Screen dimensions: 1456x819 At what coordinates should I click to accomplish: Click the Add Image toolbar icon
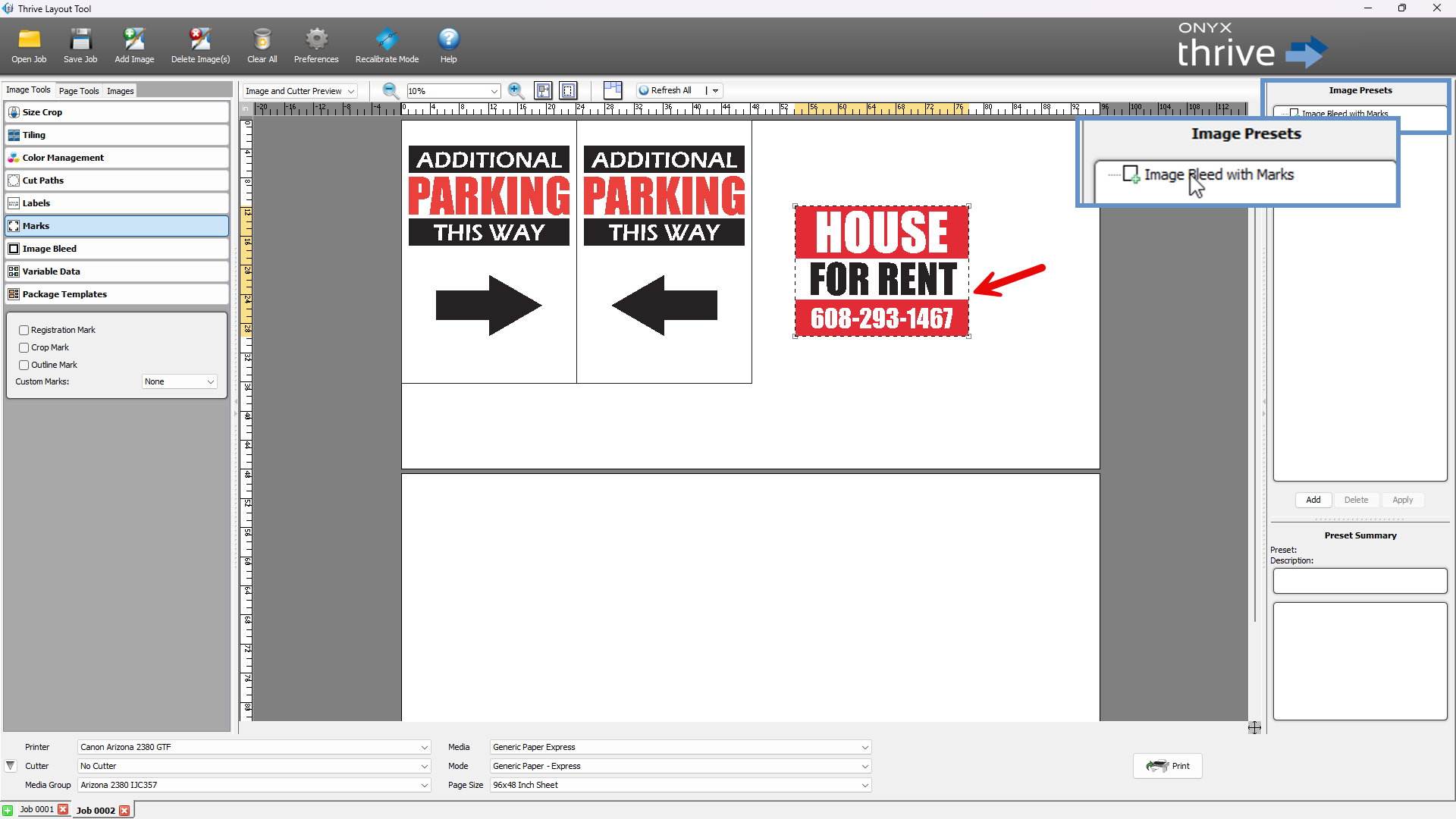134,39
